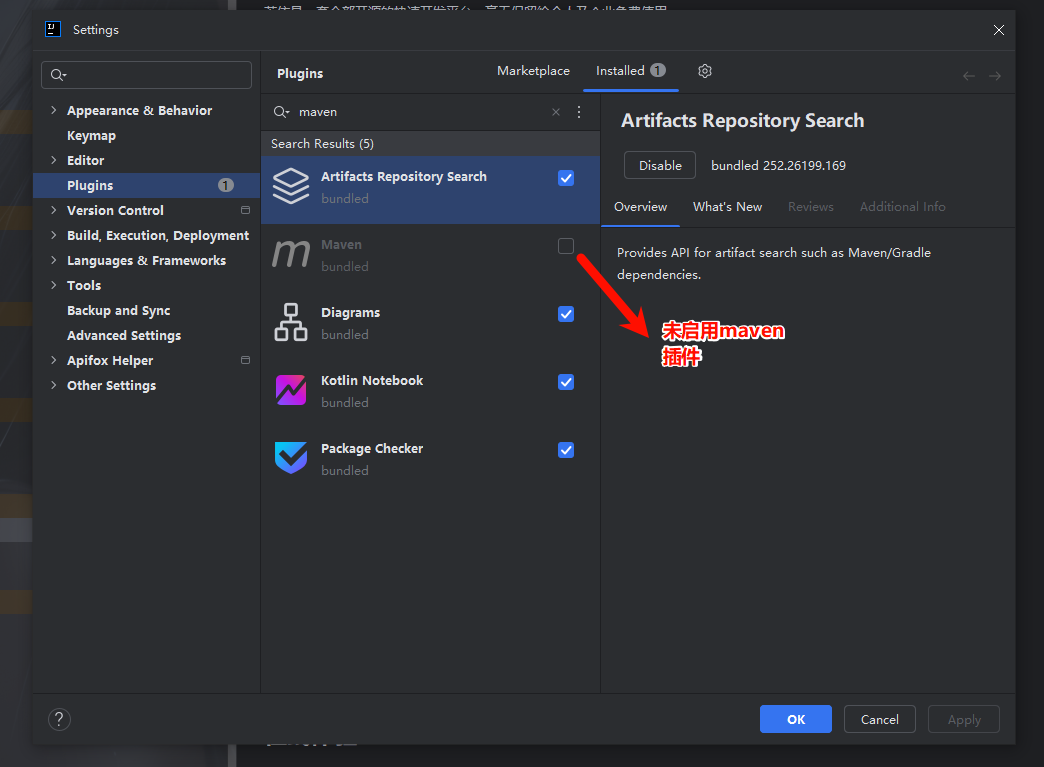Click the 'bundled 252.26199.169' version text

(x=778, y=165)
